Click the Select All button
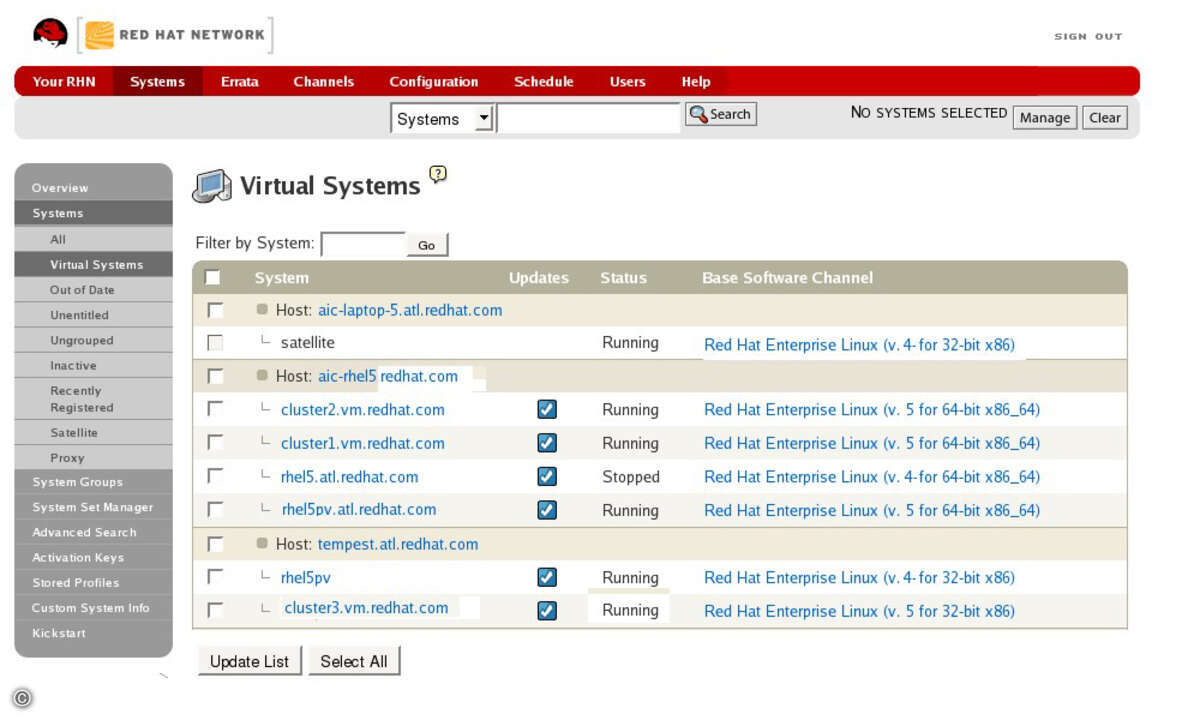The width and height of the screenshot is (1200, 720). coord(354,661)
